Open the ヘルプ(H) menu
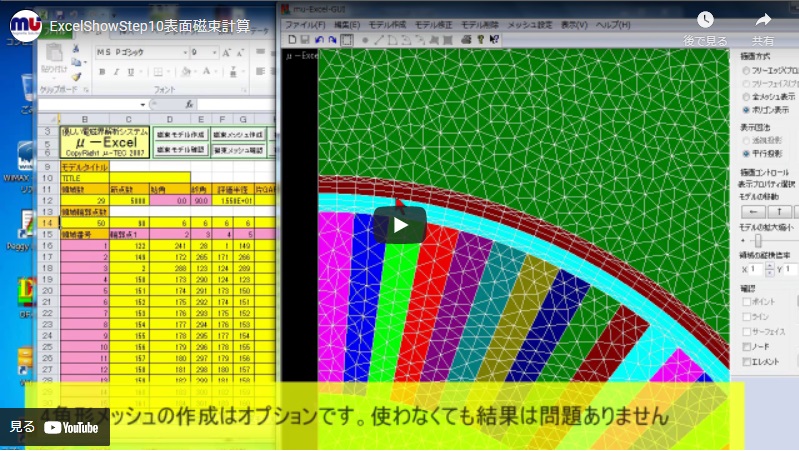The image size is (799, 451). [x=613, y=24]
